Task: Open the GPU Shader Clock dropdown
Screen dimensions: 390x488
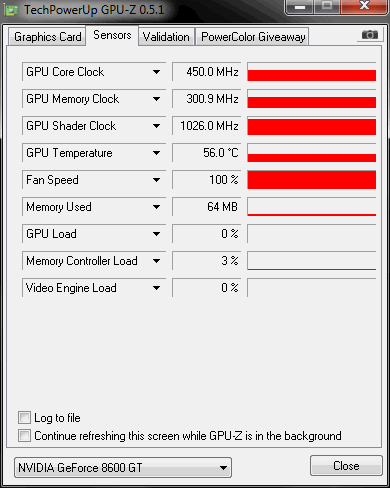Action: (x=156, y=126)
